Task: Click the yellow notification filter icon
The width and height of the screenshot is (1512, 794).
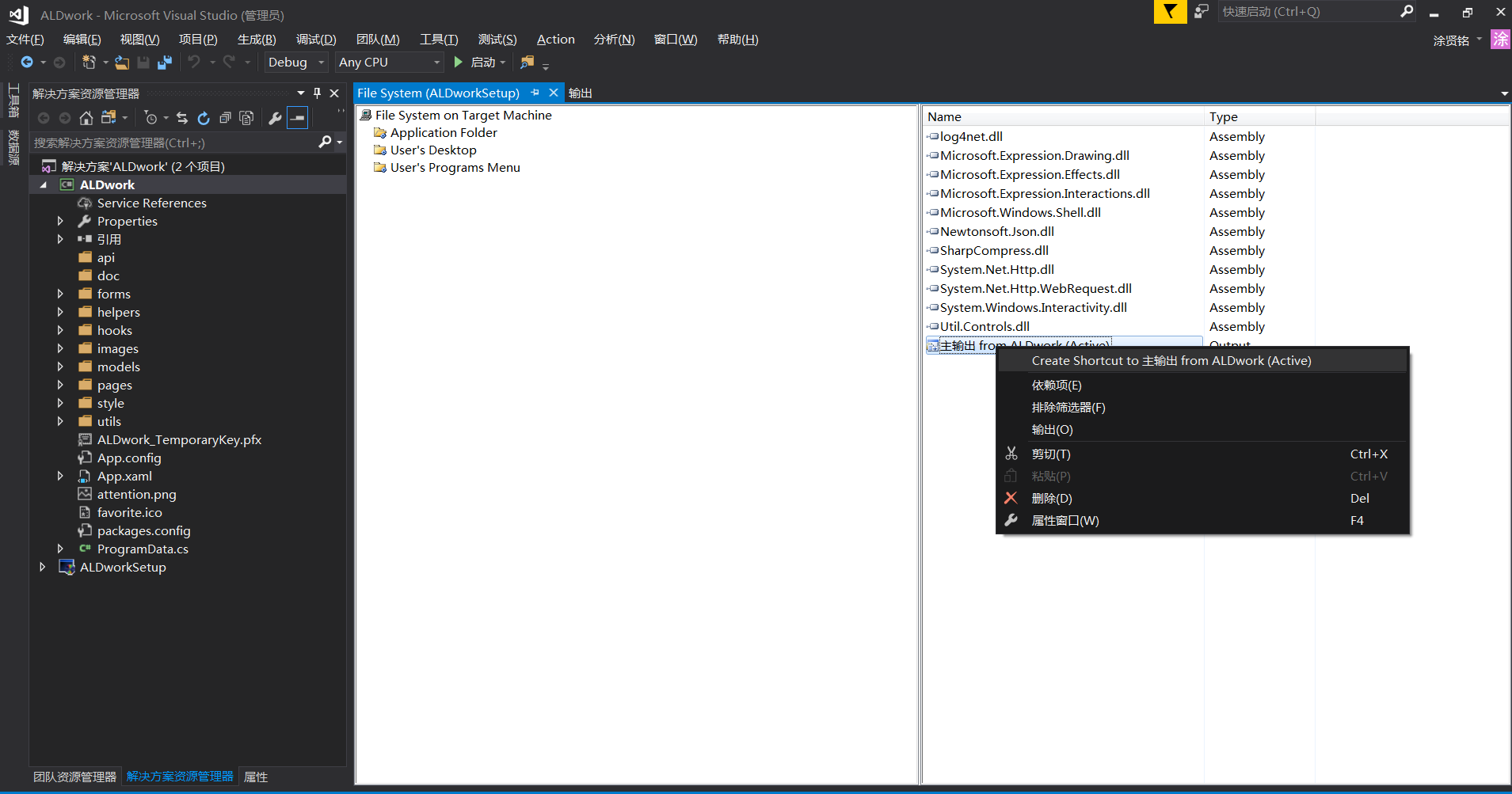Action: pos(1170,12)
